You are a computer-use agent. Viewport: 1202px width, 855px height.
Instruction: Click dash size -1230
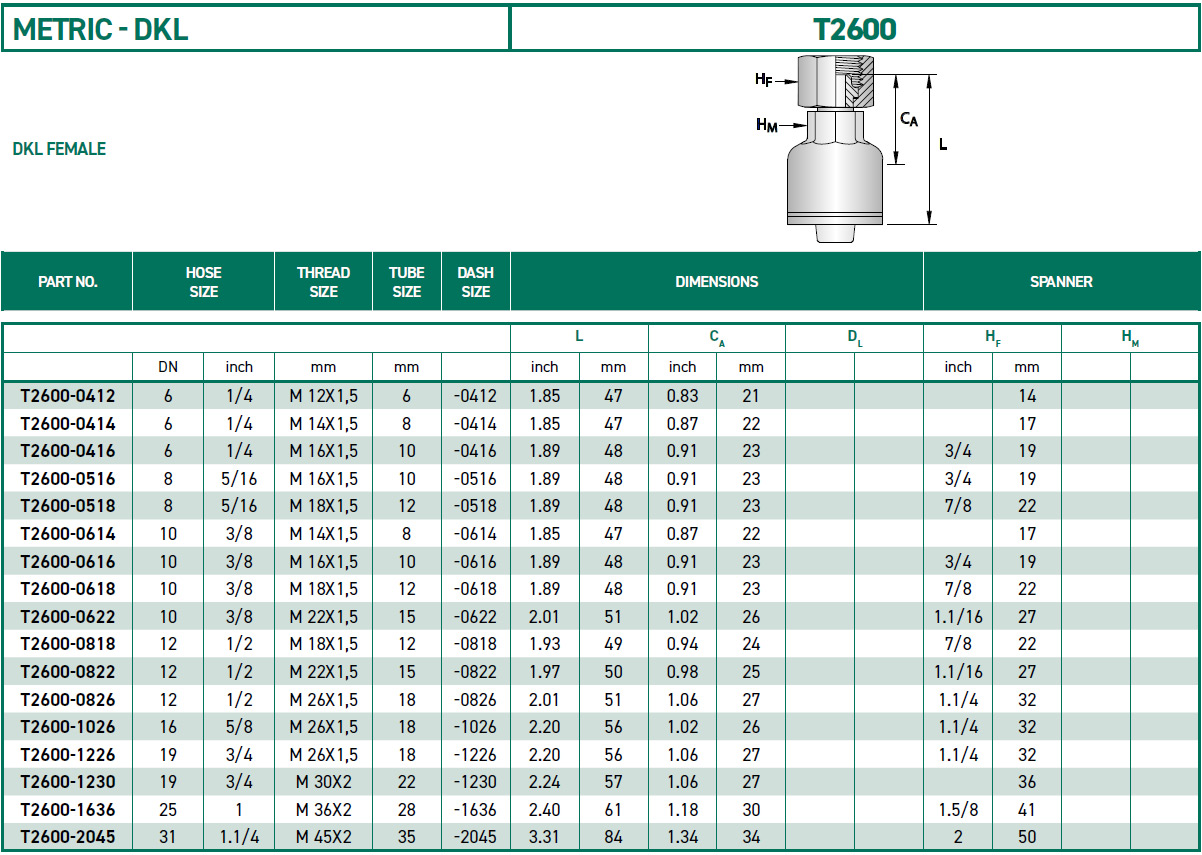(475, 782)
